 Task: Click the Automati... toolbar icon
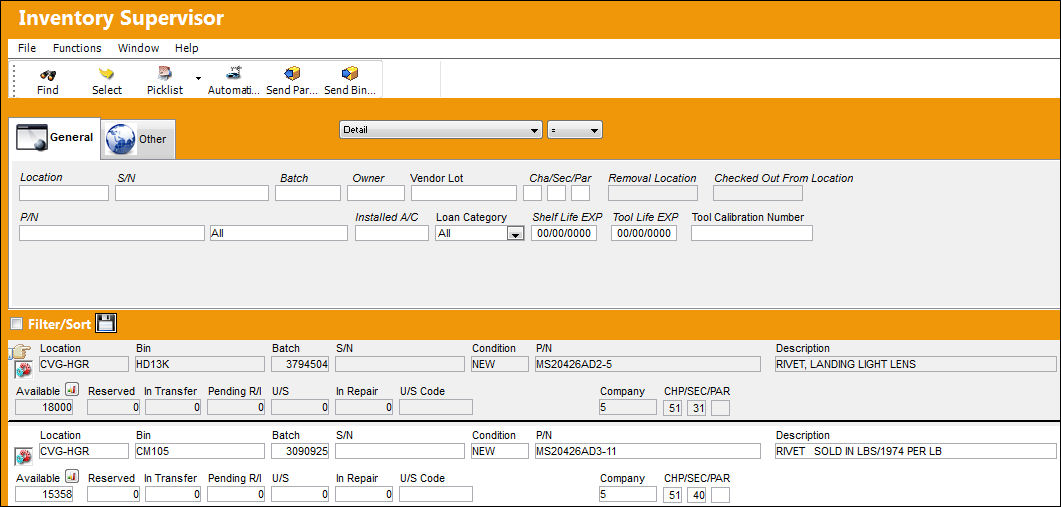coord(234,73)
